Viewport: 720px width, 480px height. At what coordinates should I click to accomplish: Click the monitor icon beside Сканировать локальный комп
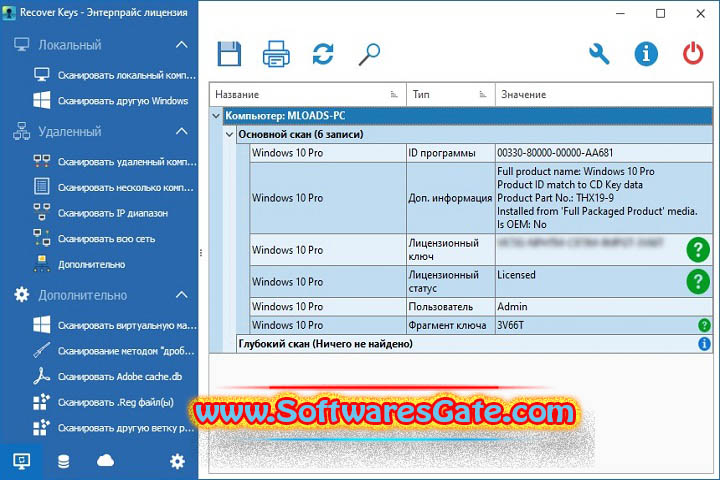42,75
